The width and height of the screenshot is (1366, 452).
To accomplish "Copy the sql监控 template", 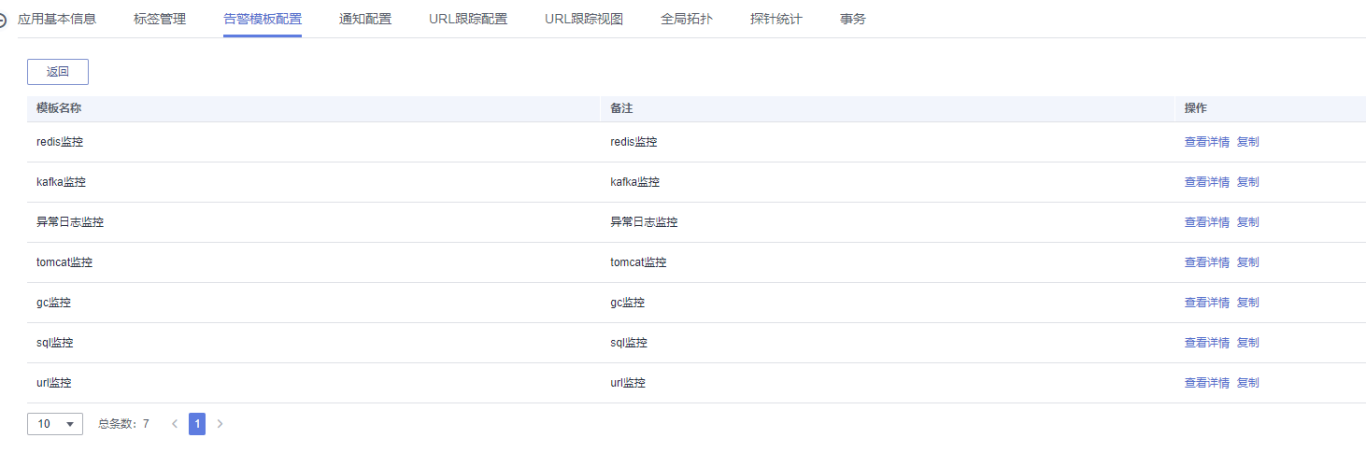I will [1248, 342].
